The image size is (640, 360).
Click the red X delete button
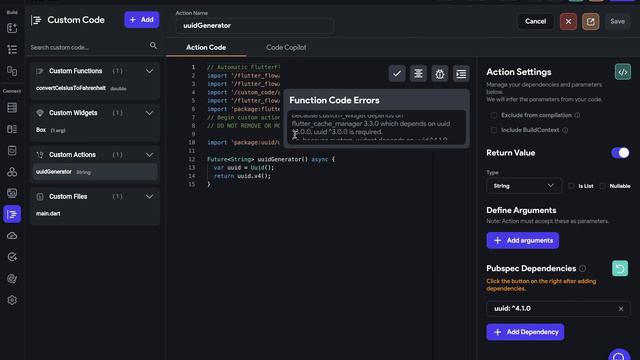[x=568, y=21]
